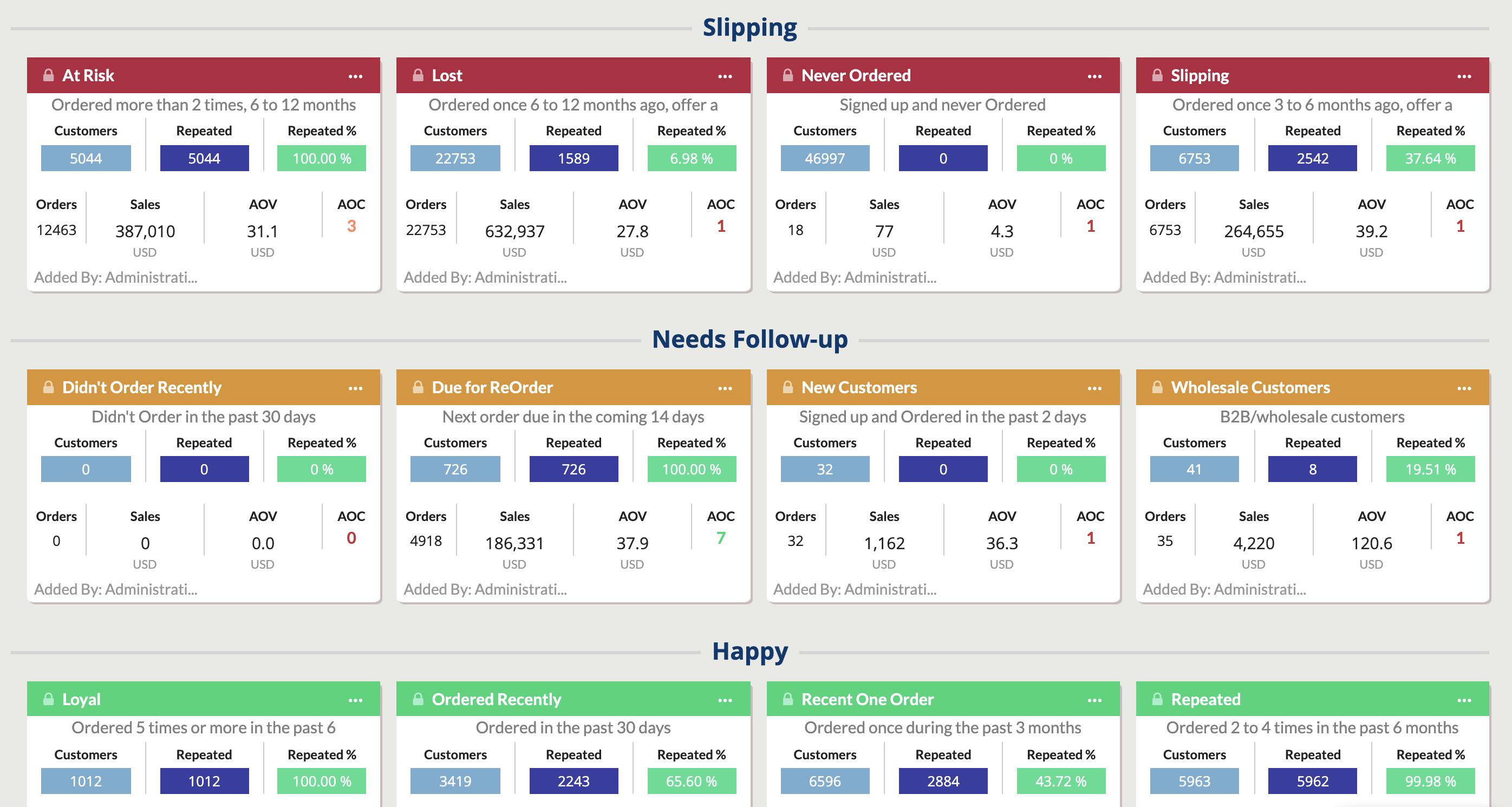Open the Lost segment title
Image resolution: width=1512 pixels, height=807 pixels.
point(447,76)
